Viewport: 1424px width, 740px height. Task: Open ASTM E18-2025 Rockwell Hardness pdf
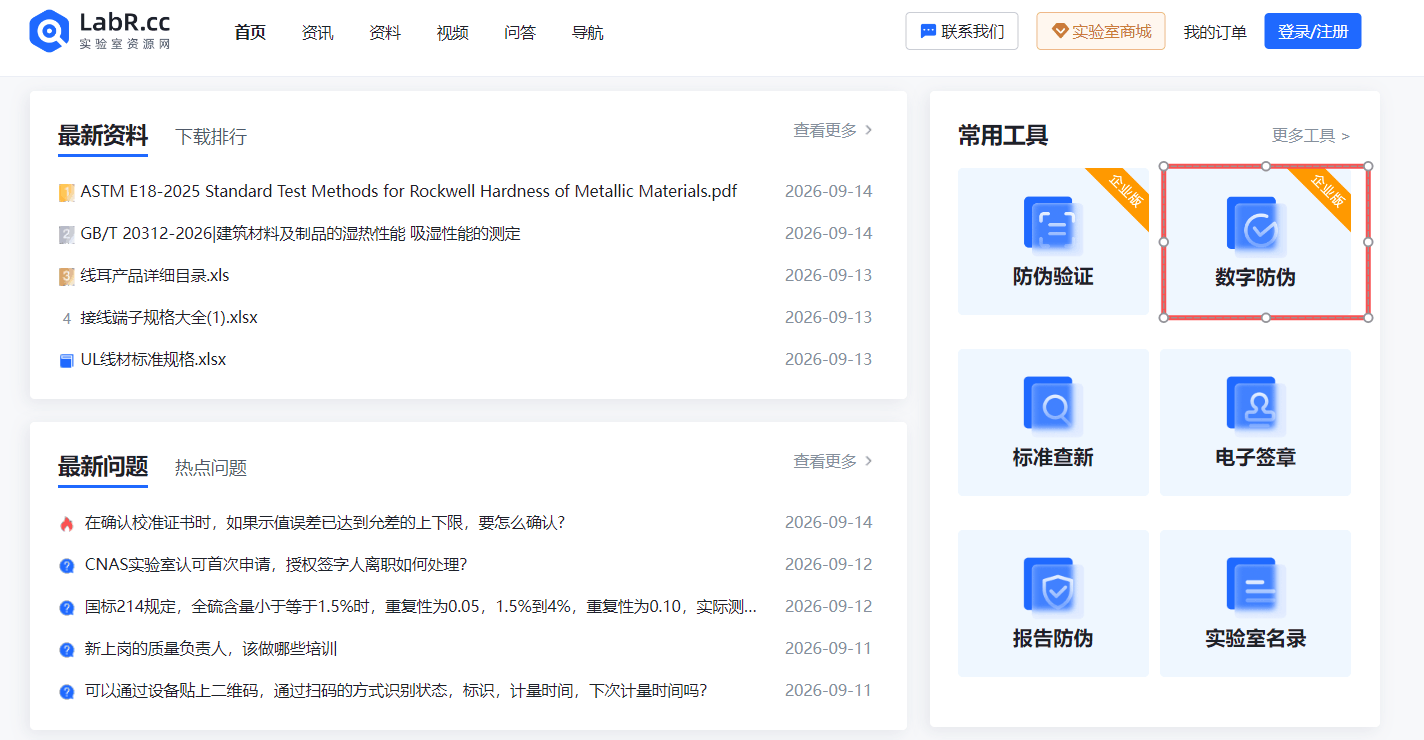click(x=409, y=191)
